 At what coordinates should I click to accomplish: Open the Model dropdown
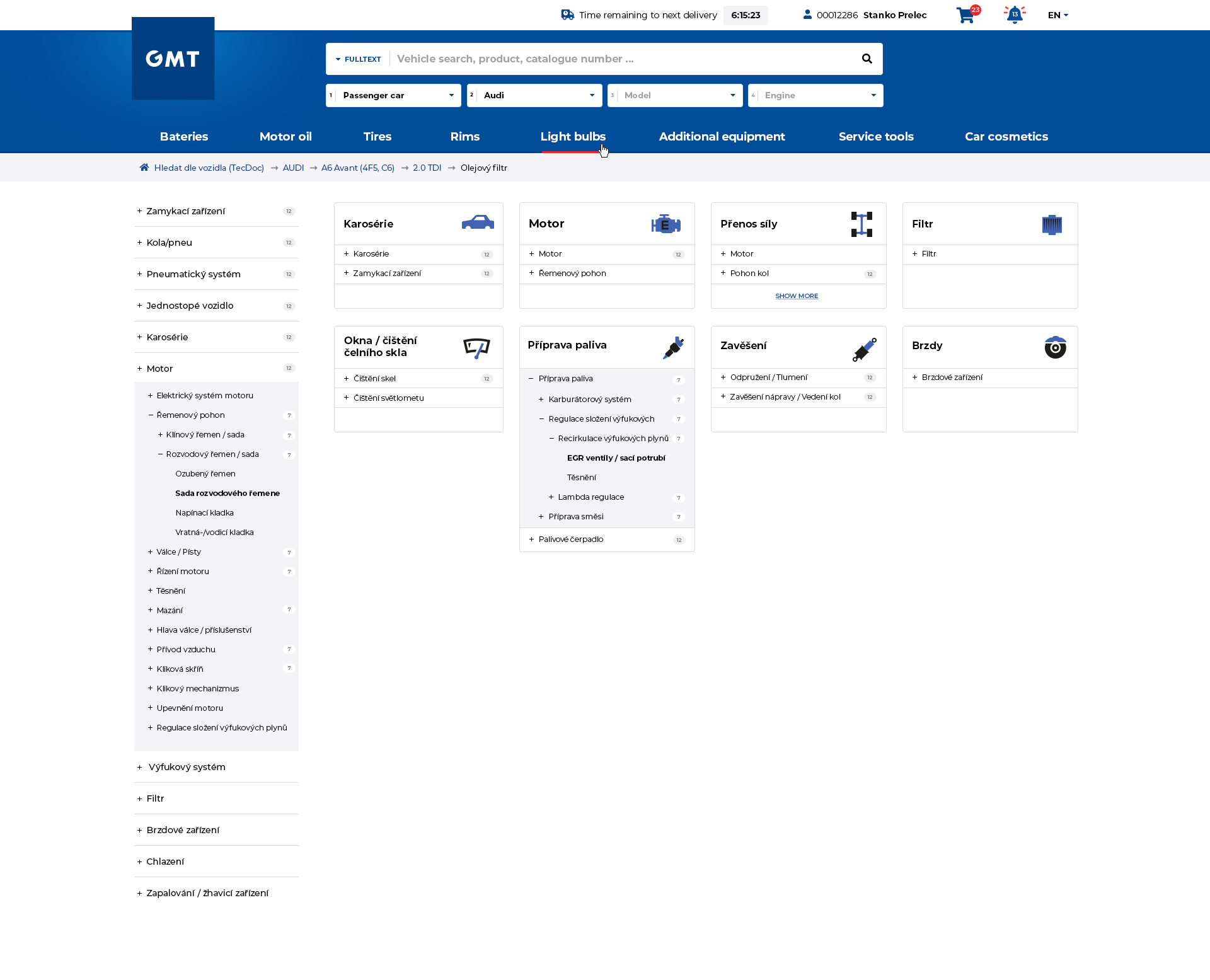click(675, 95)
